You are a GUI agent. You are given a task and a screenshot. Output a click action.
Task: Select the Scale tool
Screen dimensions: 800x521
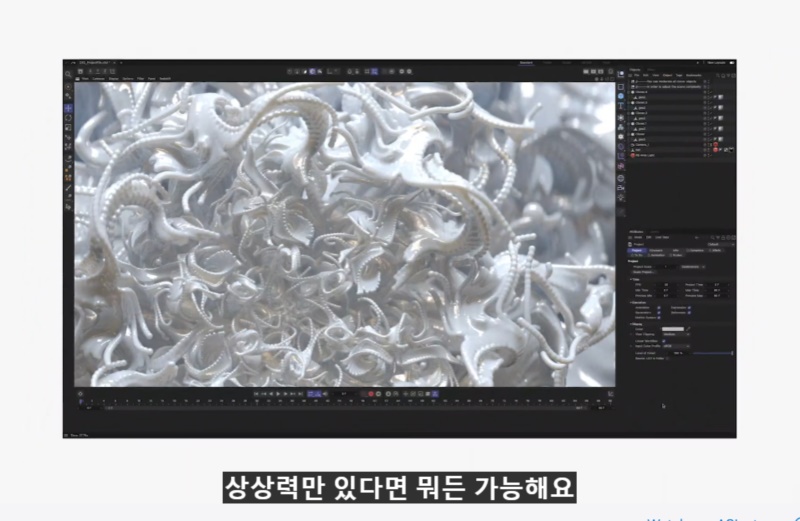(68, 127)
